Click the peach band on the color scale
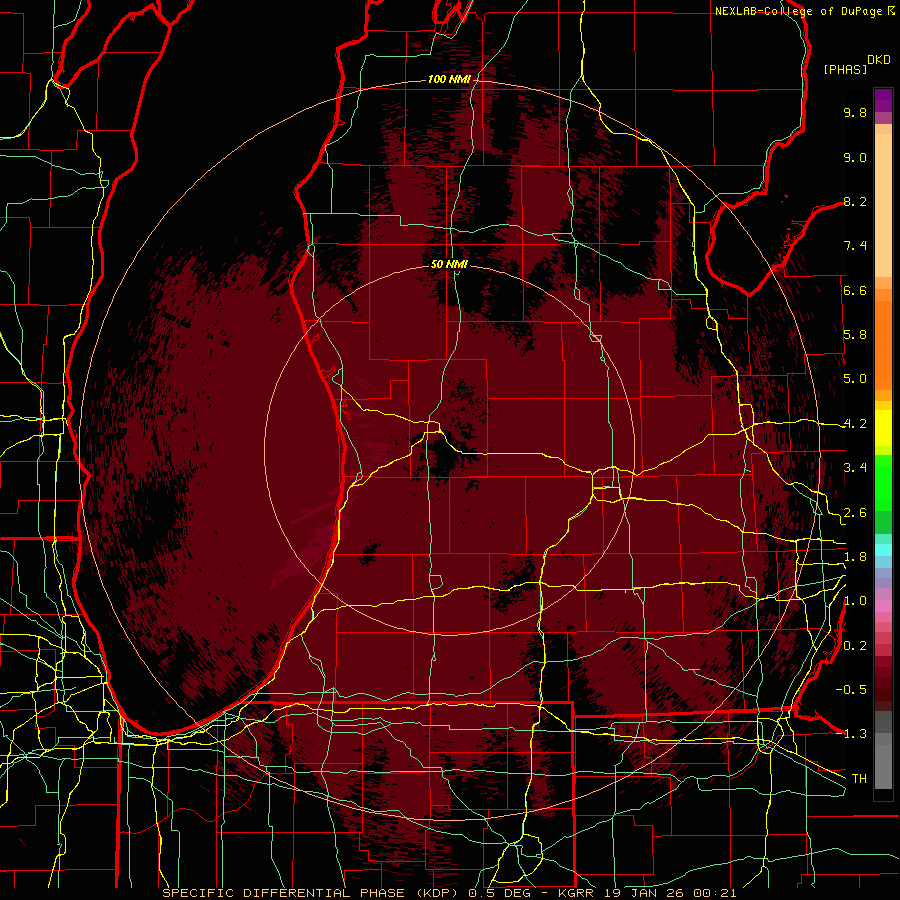Viewport: 900px width, 900px height. point(883,205)
